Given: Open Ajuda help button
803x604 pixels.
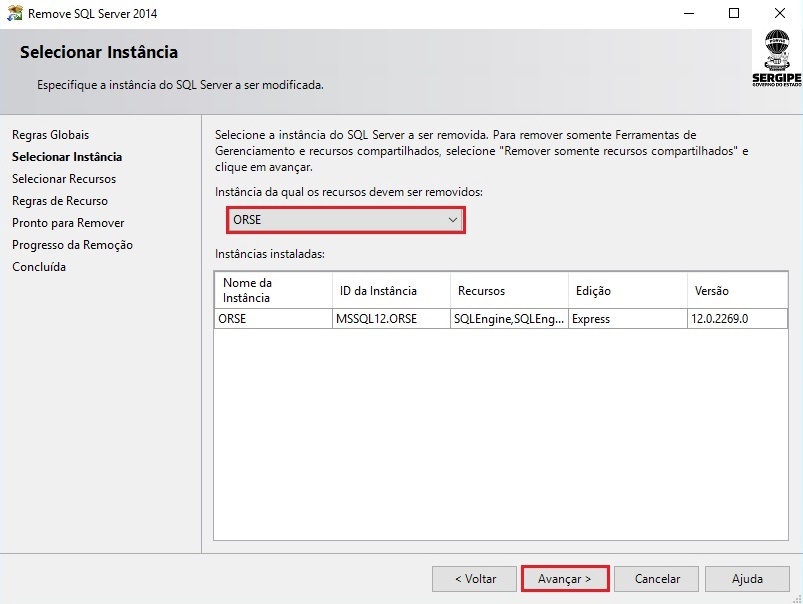Looking at the screenshot, I should 747,579.
